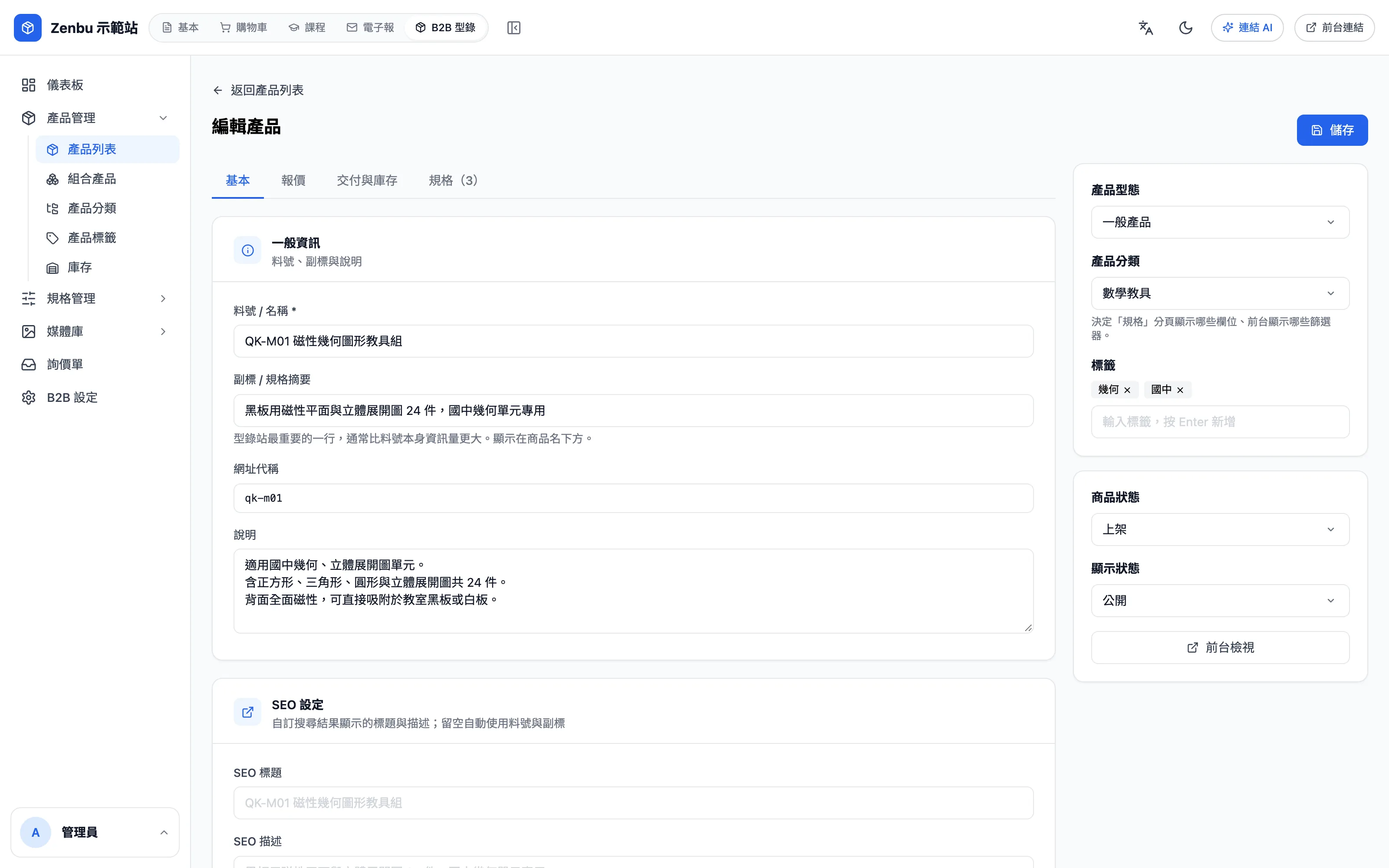Viewport: 1389px width, 868px height.
Task: Click the 輸入標籤 tag input field
Action: point(1220,422)
